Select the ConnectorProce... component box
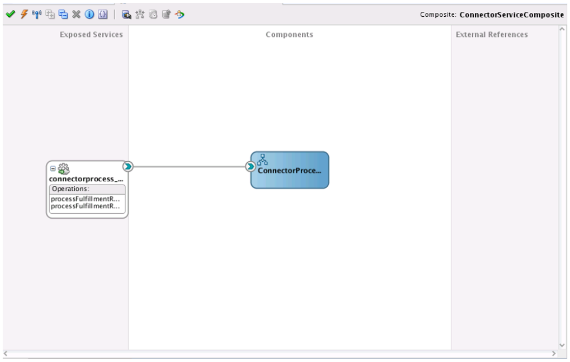This screenshot has width=570, height=362. point(290,170)
